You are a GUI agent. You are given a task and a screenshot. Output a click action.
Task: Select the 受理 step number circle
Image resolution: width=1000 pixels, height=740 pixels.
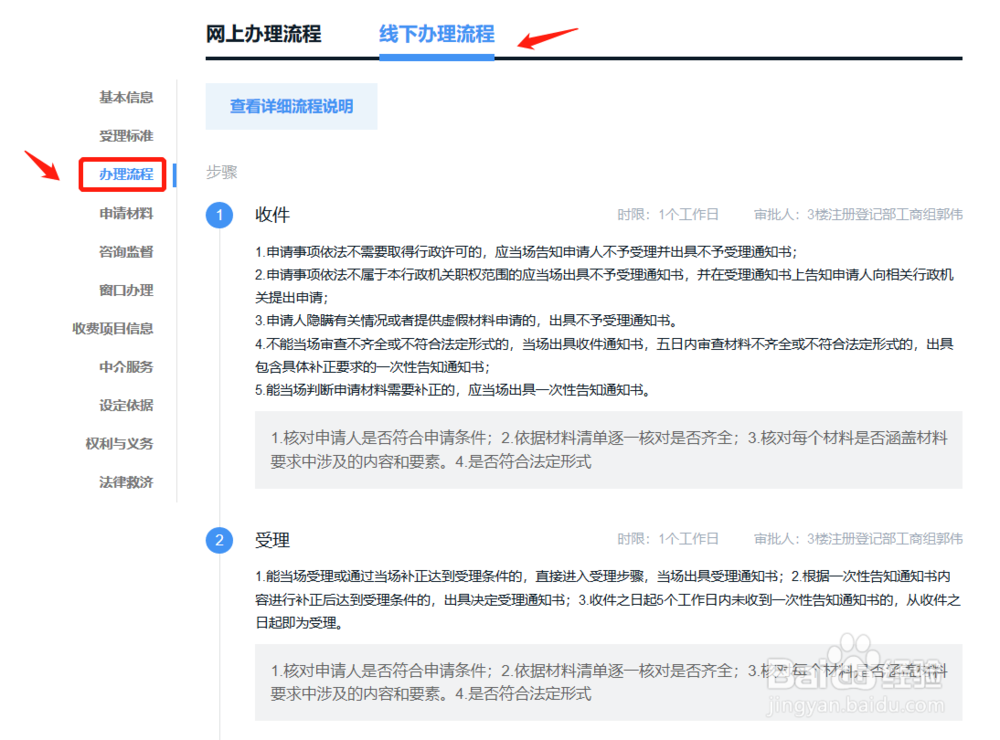(220, 538)
